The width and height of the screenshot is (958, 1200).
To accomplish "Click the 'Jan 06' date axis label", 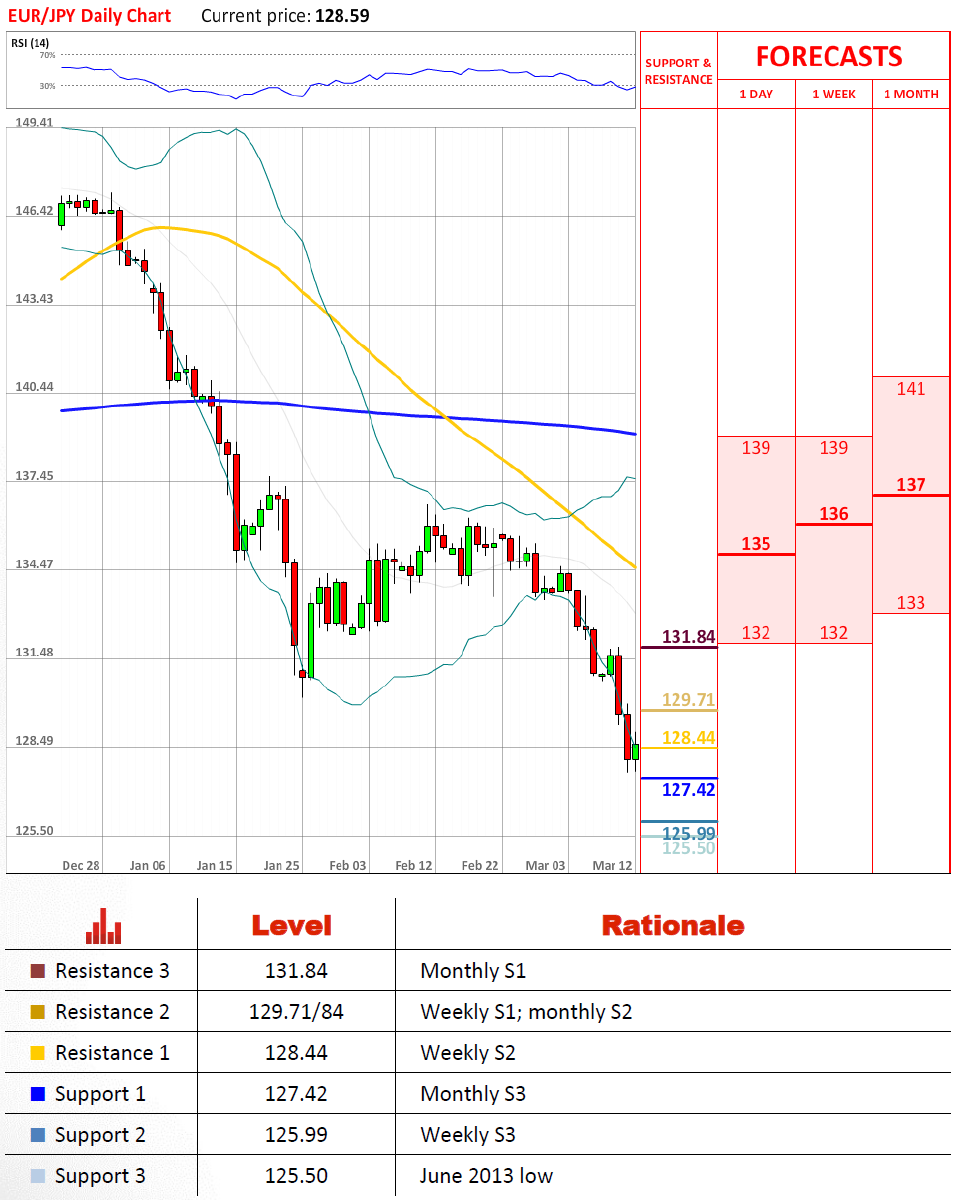I will (147, 865).
